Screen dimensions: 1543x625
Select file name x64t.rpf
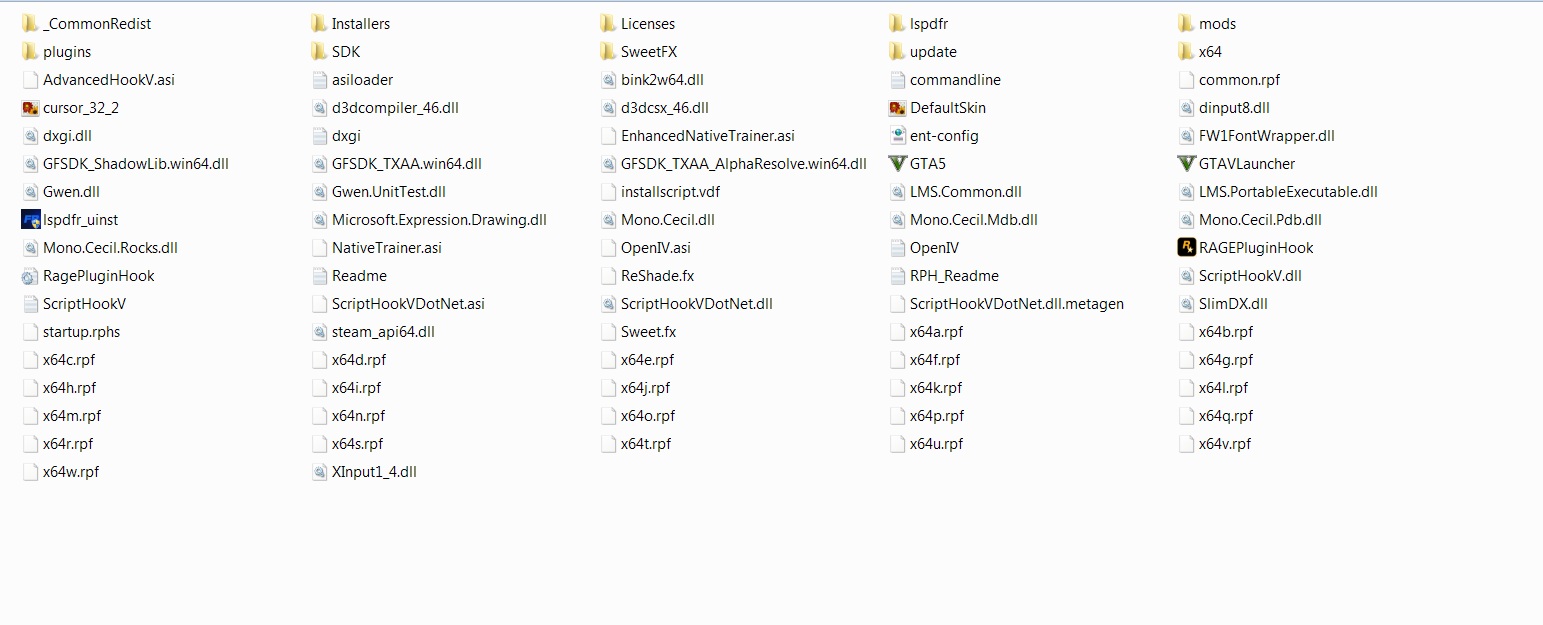click(x=646, y=444)
